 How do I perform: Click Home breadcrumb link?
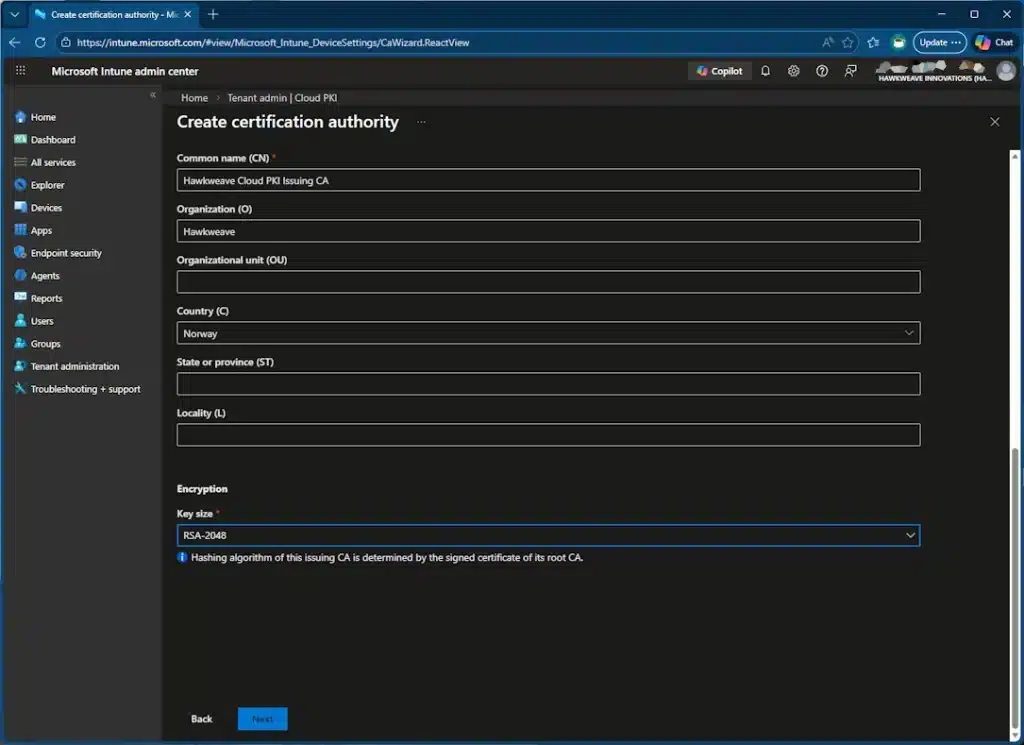coord(194,98)
